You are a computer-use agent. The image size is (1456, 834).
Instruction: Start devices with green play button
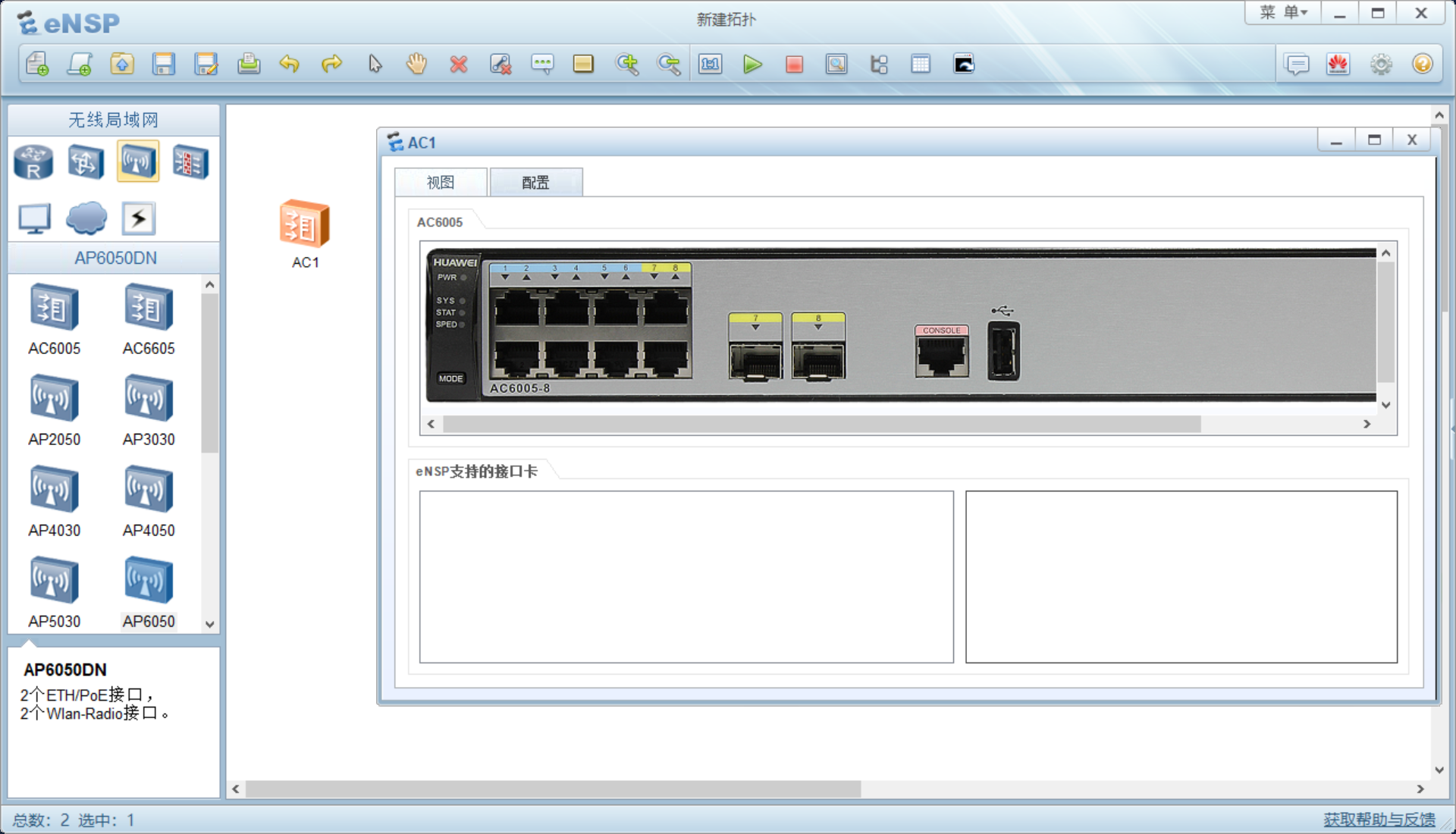click(752, 64)
